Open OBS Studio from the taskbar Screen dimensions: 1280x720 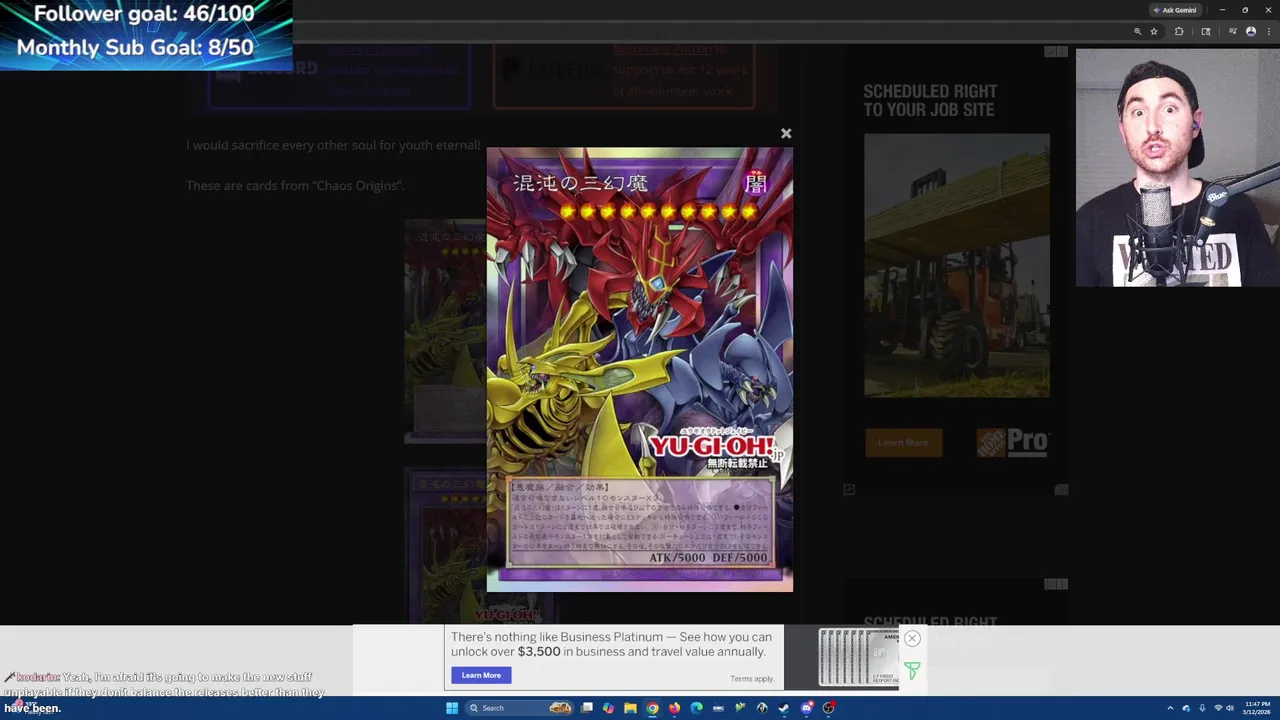828,708
